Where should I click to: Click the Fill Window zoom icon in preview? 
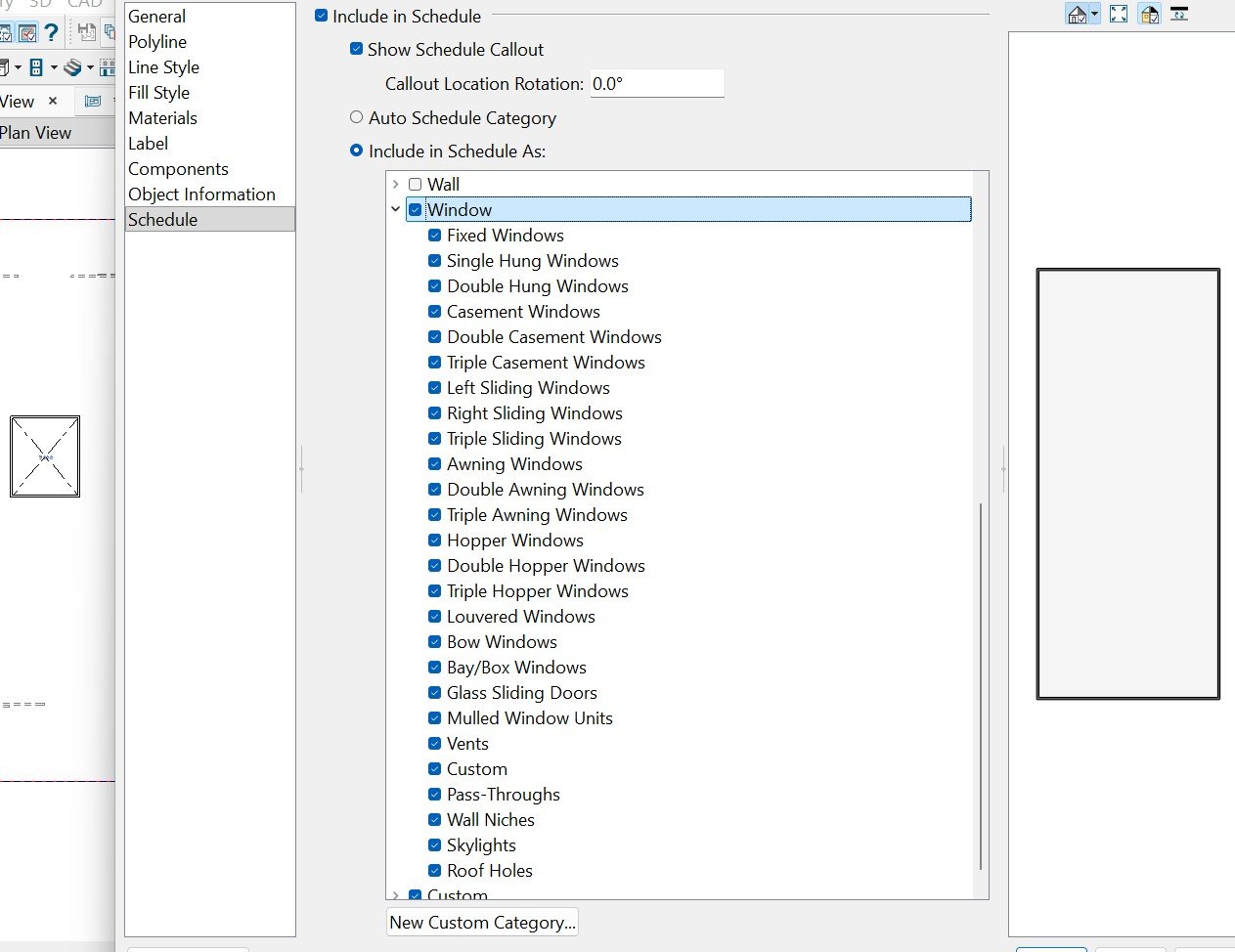click(x=1119, y=14)
